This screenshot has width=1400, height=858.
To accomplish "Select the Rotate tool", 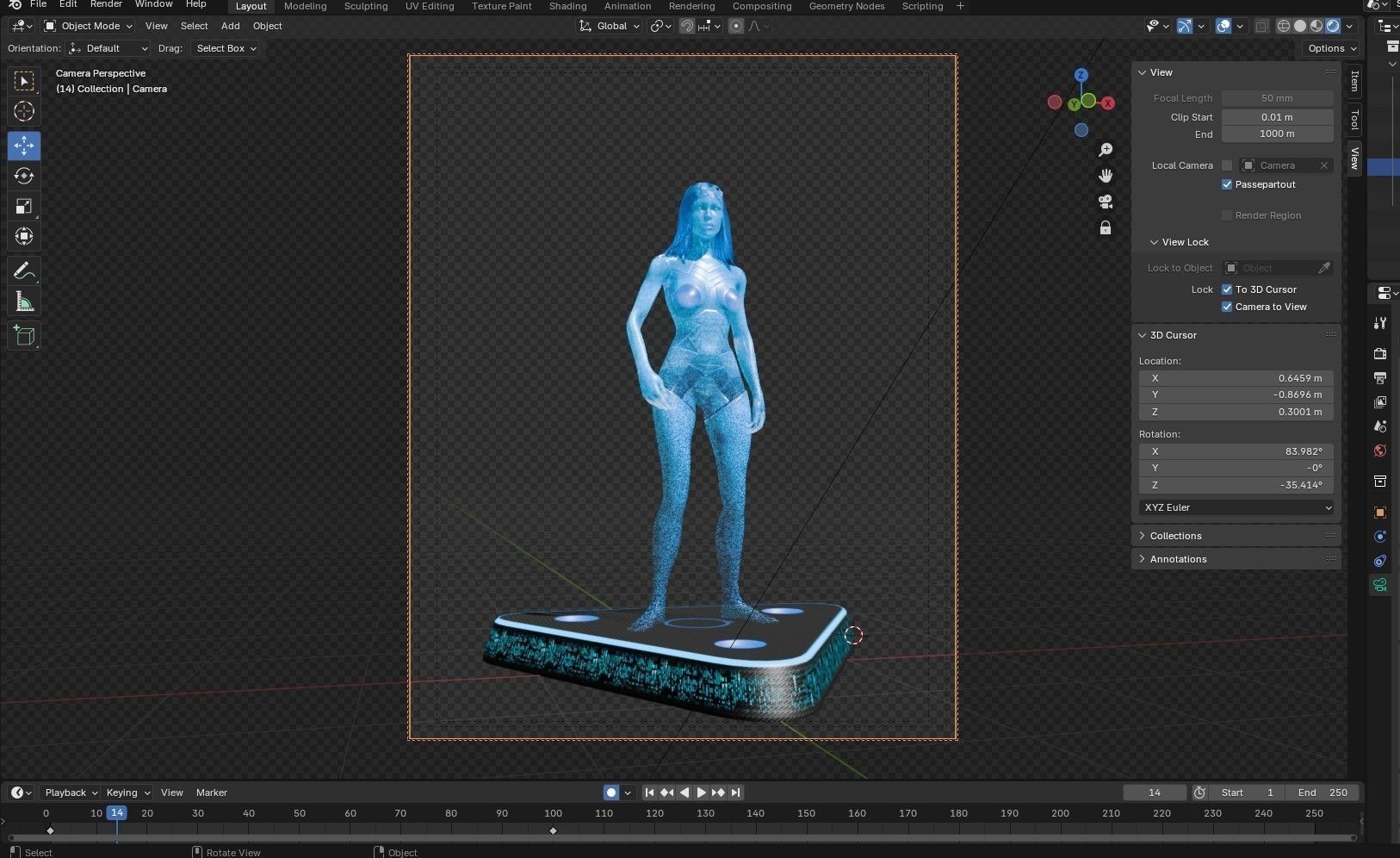I will 24,176.
